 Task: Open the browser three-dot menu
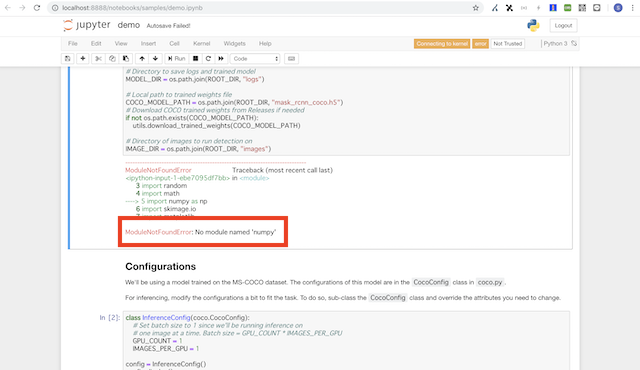633,8
